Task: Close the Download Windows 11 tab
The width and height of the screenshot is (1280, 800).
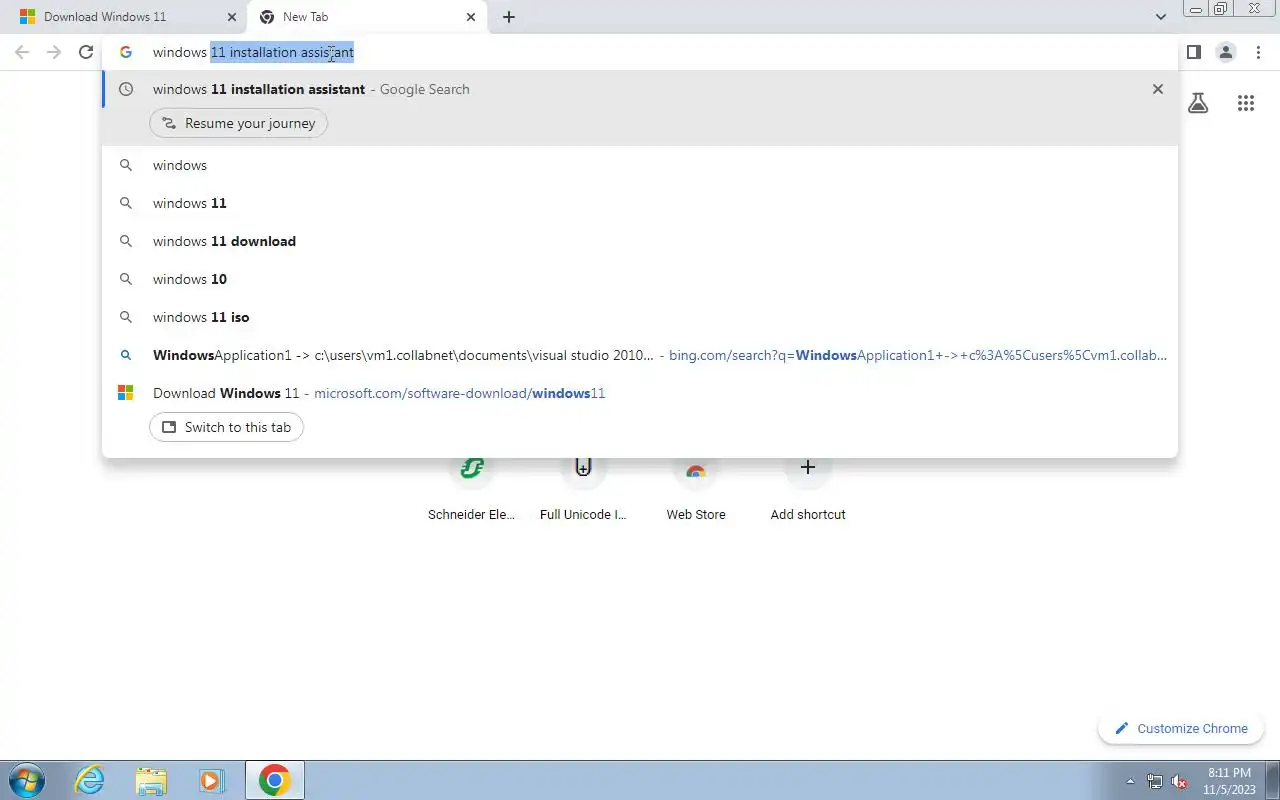Action: (232, 17)
